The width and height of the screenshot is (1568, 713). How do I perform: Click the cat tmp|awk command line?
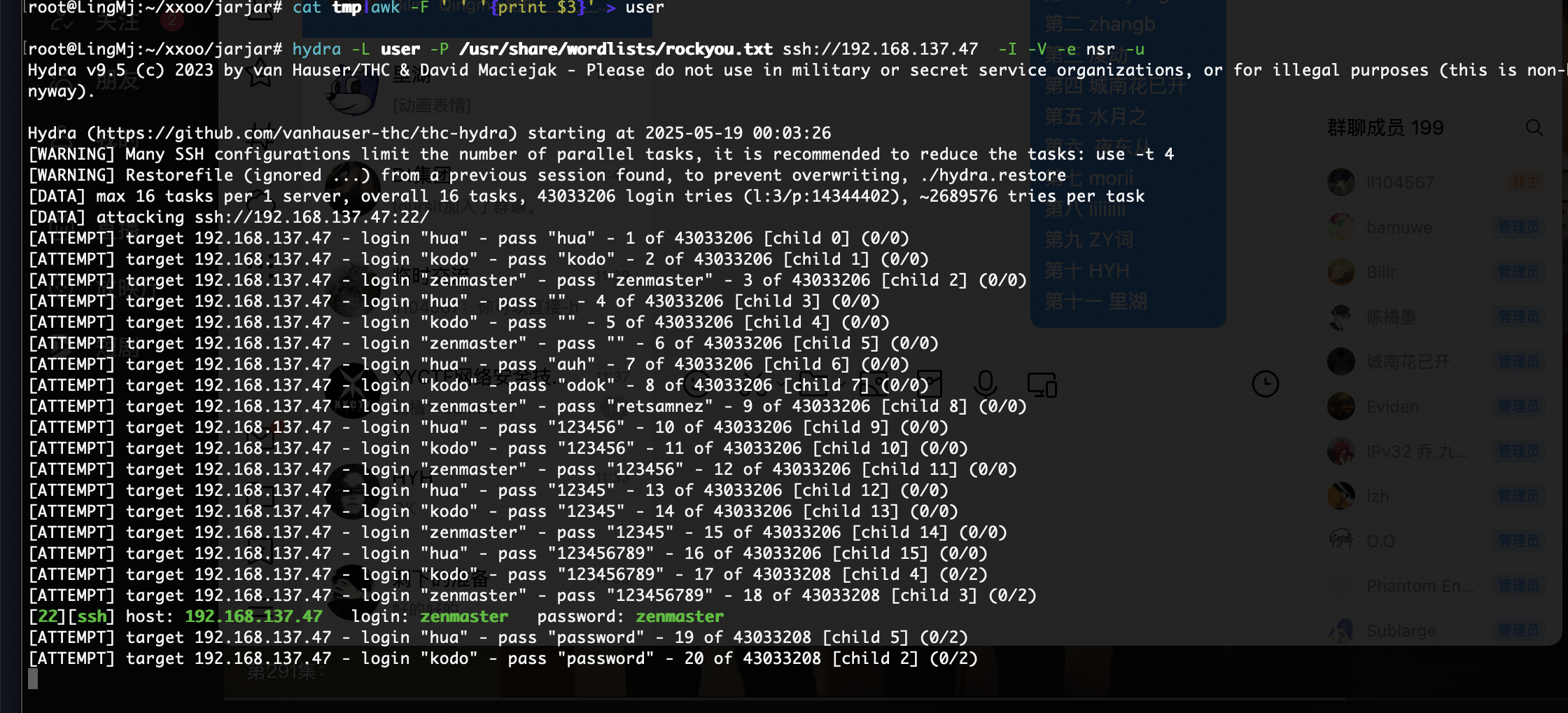coord(478,8)
